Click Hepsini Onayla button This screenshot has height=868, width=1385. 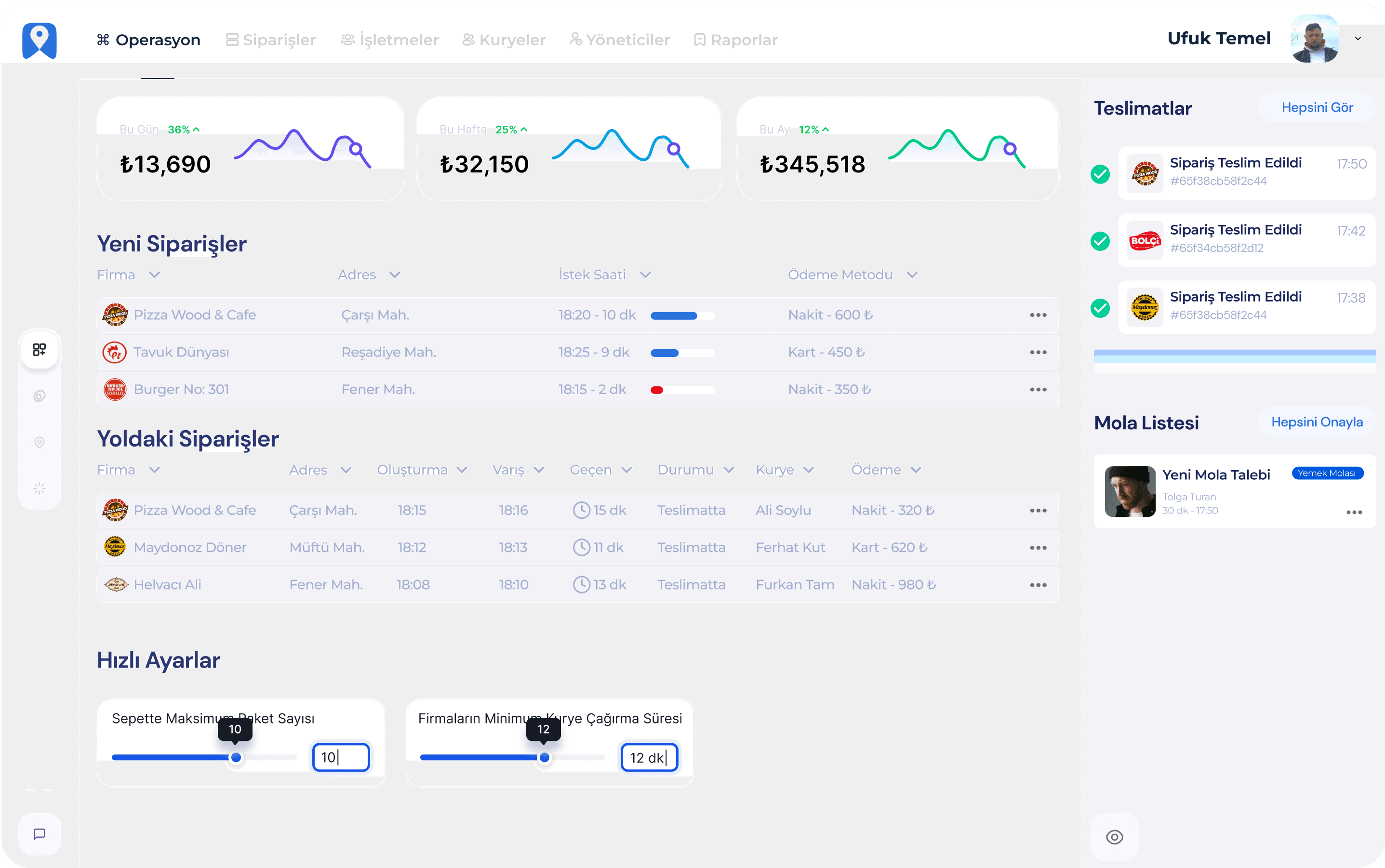(x=1316, y=422)
